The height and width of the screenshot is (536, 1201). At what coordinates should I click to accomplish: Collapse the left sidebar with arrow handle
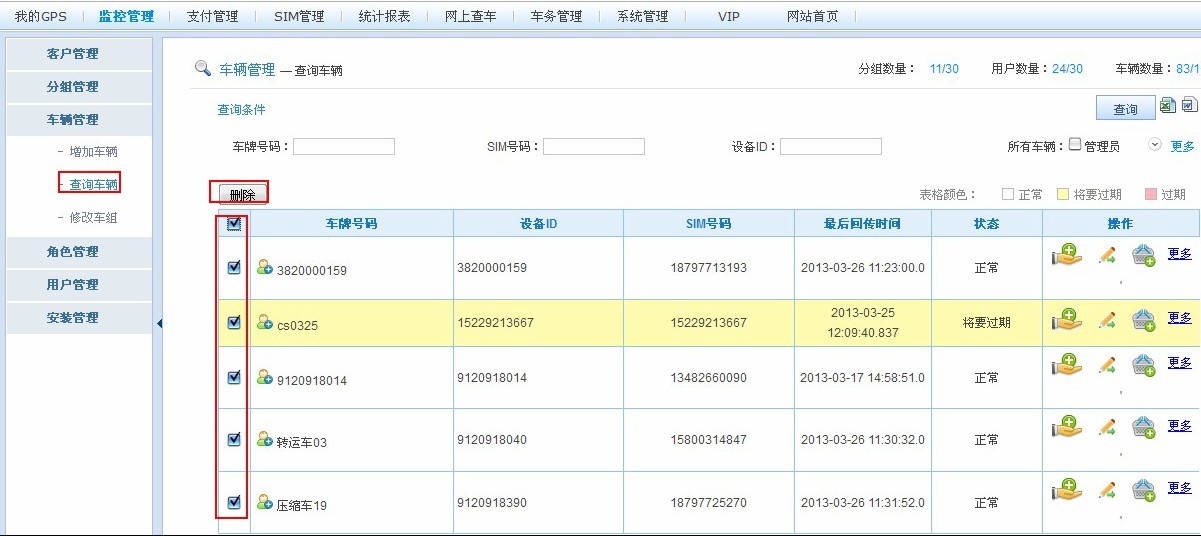(x=159, y=323)
